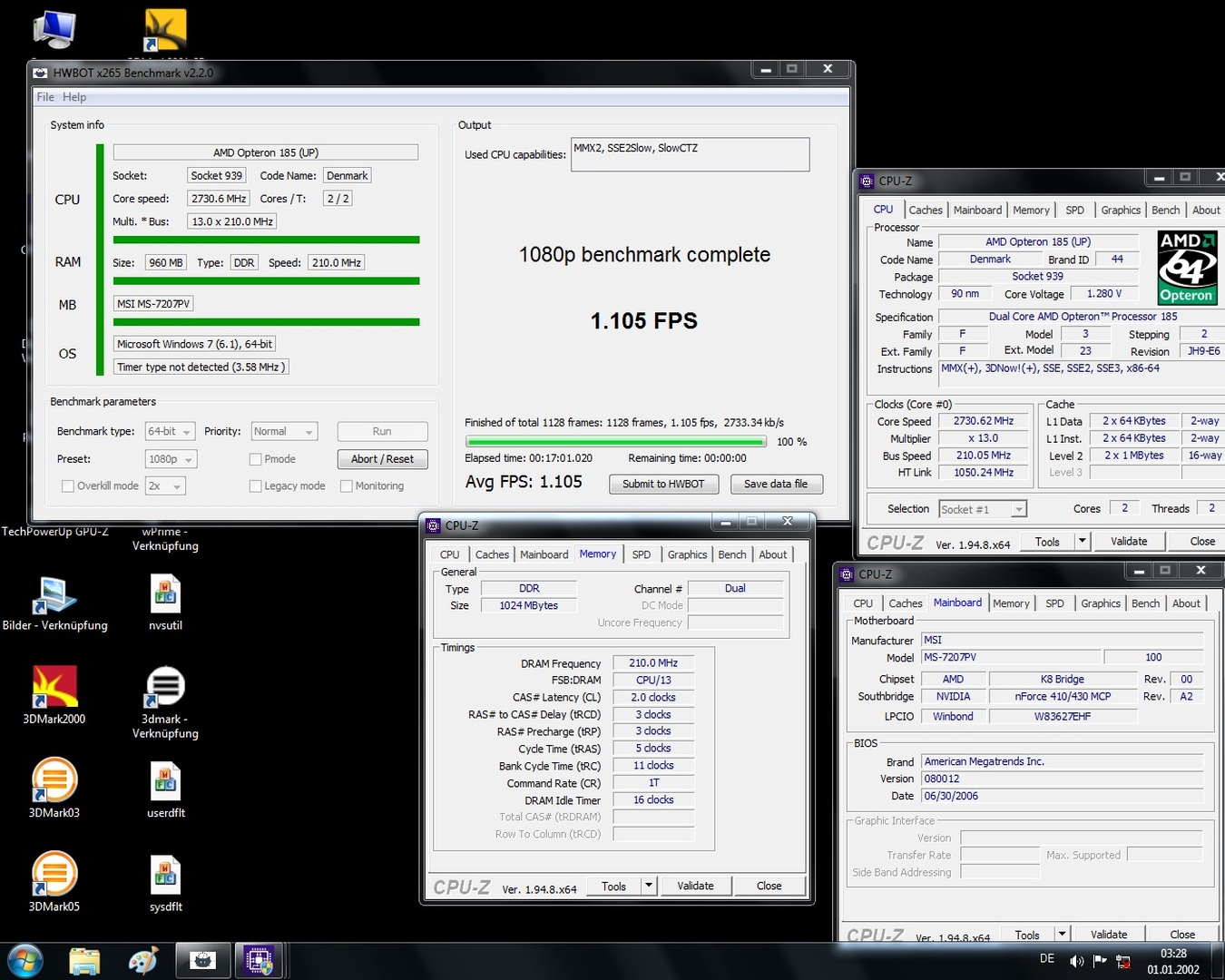Click the Save data file button
This screenshot has width=1225, height=980.
point(776,484)
